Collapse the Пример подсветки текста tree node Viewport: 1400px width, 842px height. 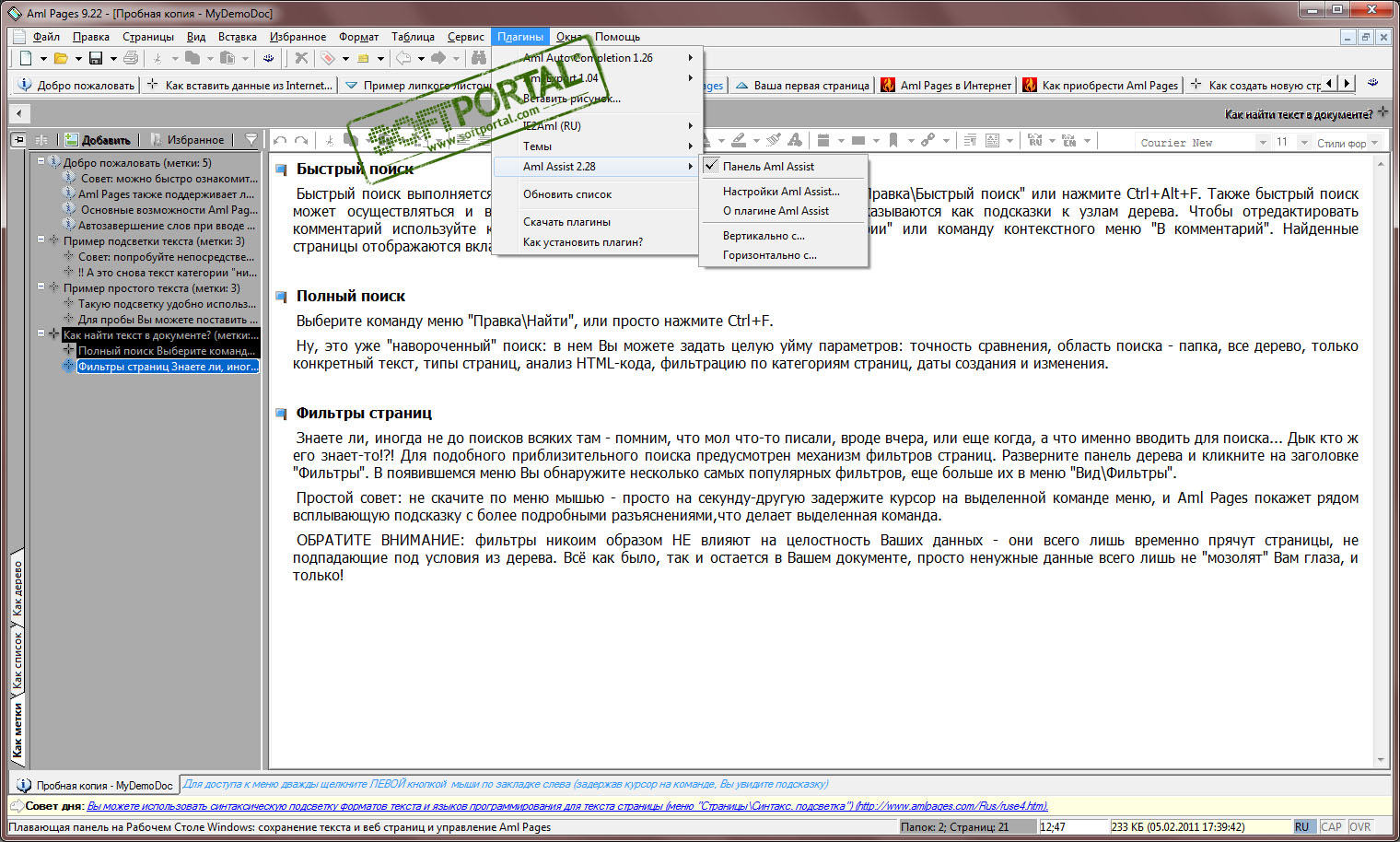(41, 240)
